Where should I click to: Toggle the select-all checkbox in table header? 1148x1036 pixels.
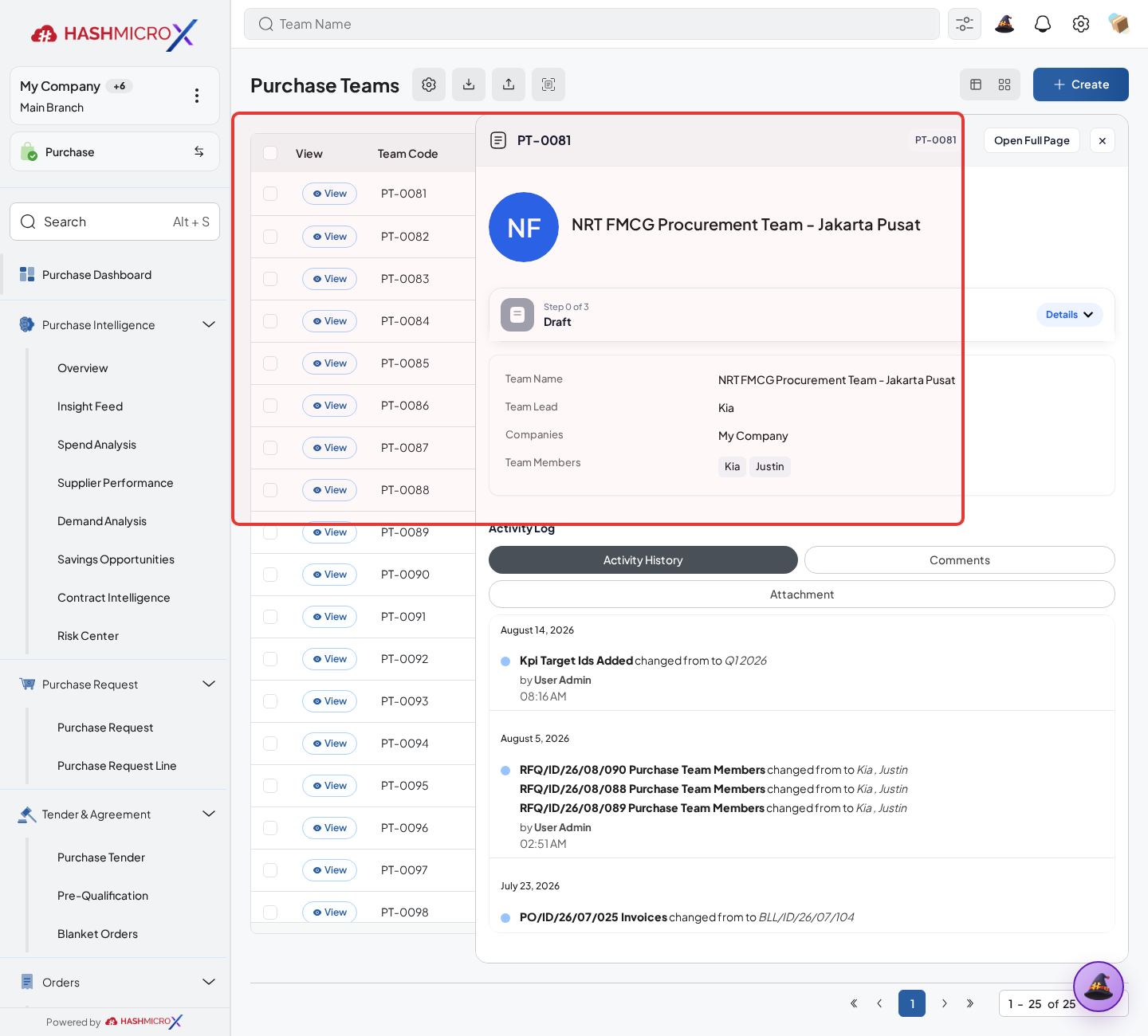click(x=270, y=153)
